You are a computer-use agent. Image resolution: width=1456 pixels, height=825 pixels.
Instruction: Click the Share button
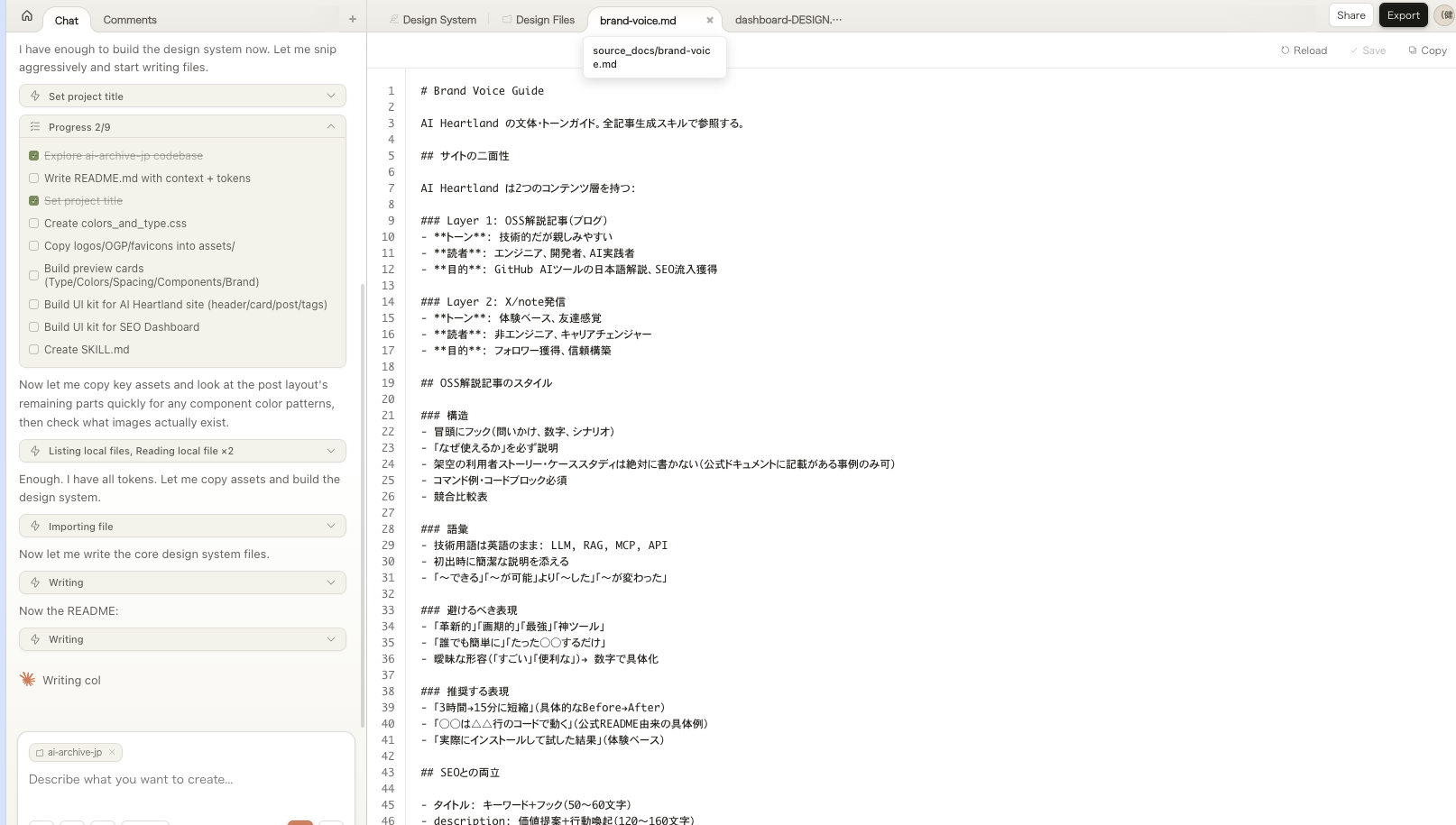(1350, 15)
